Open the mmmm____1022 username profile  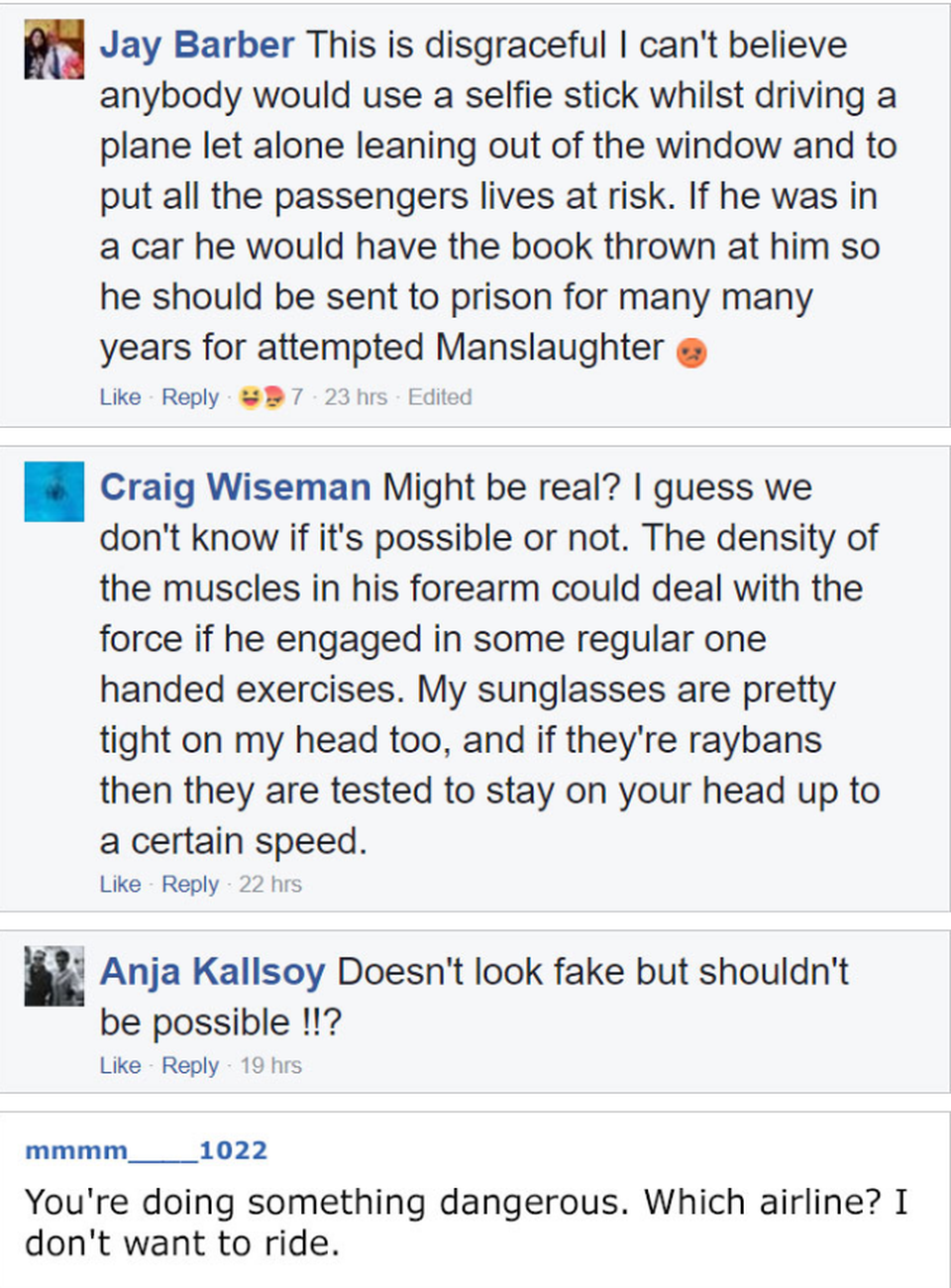click(146, 1150)
